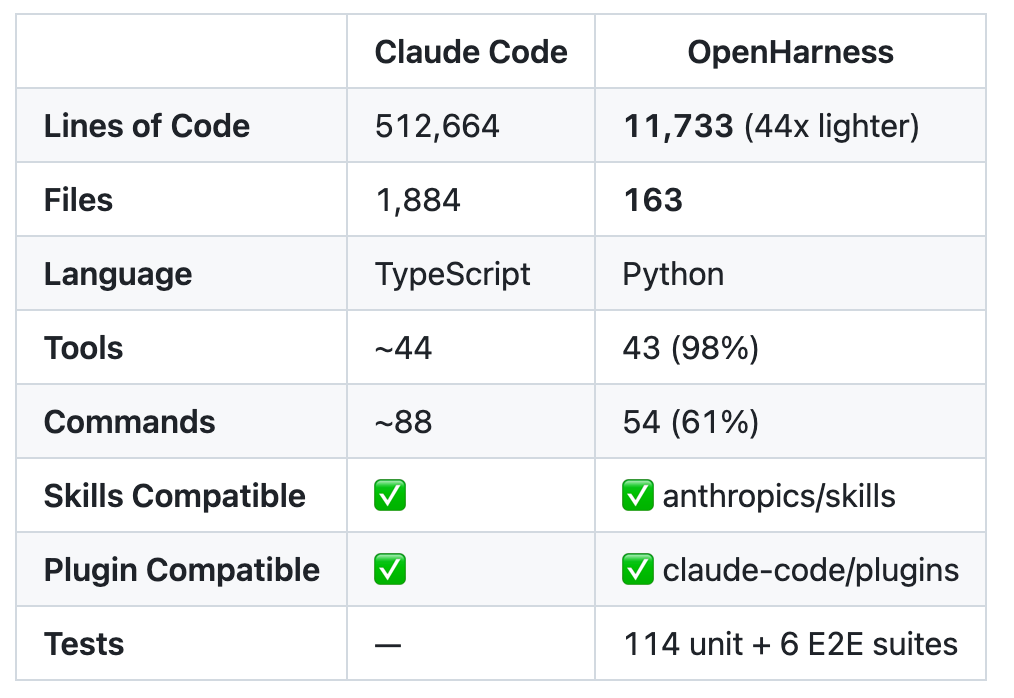Viewport: 1014px width, 698px height.
Task: Select the Python cell
Action: point(673,274)
